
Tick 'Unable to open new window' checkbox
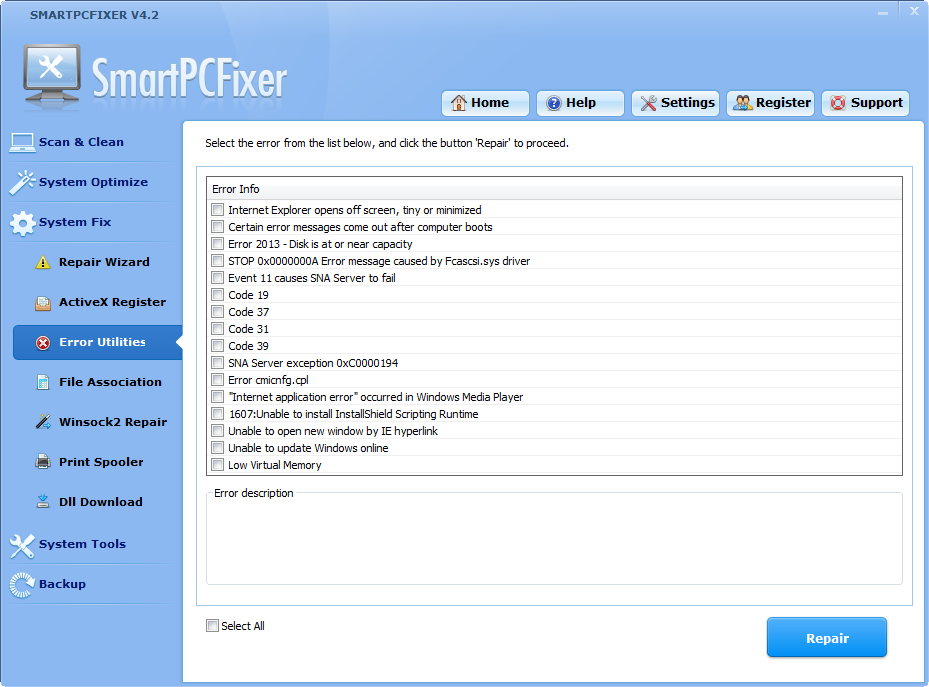pos(217,431)
